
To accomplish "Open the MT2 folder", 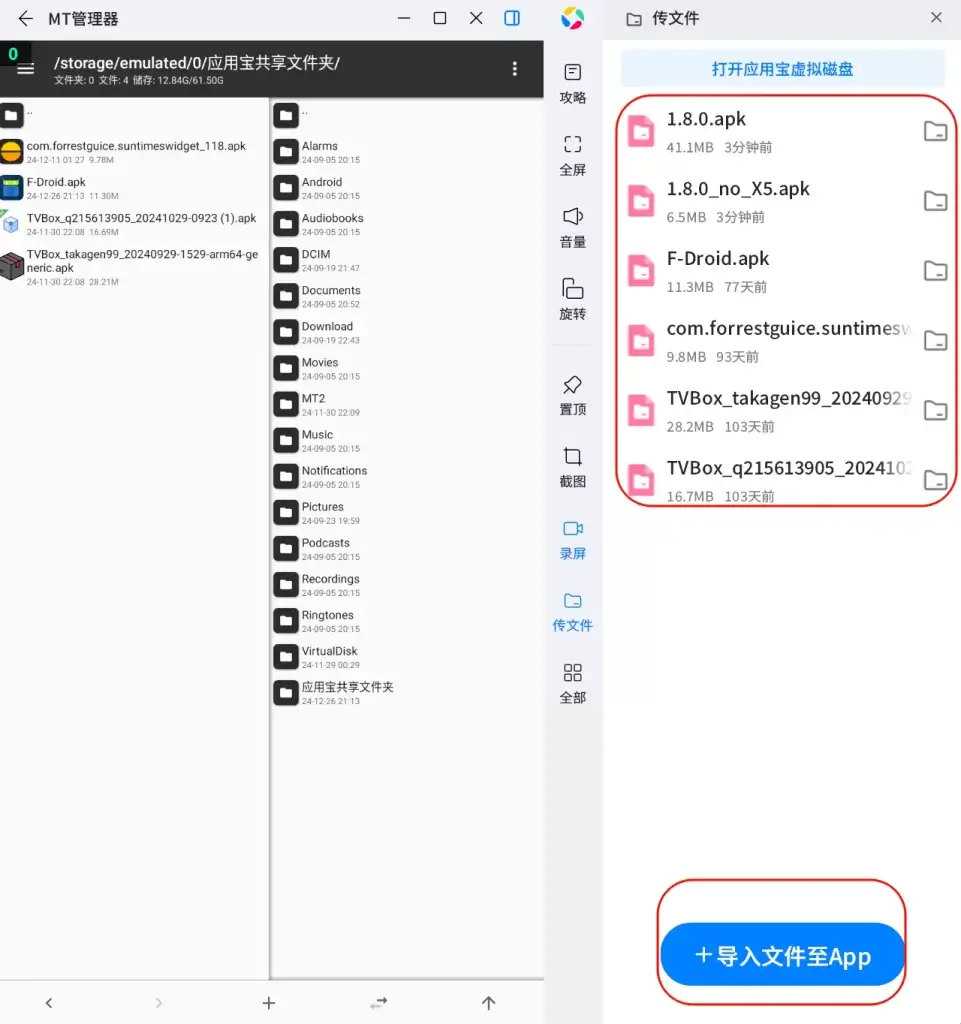I will point(407,404).
